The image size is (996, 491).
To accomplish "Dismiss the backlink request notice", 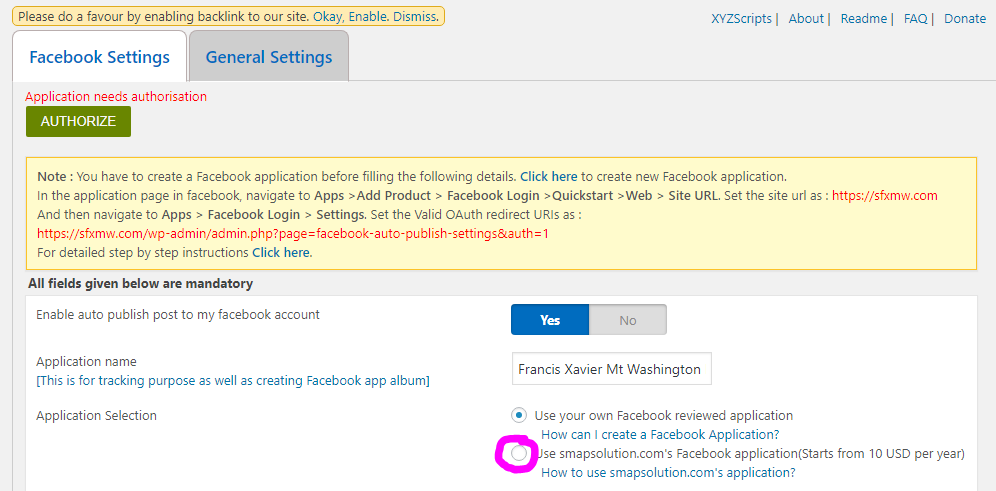I will (415, 17).
